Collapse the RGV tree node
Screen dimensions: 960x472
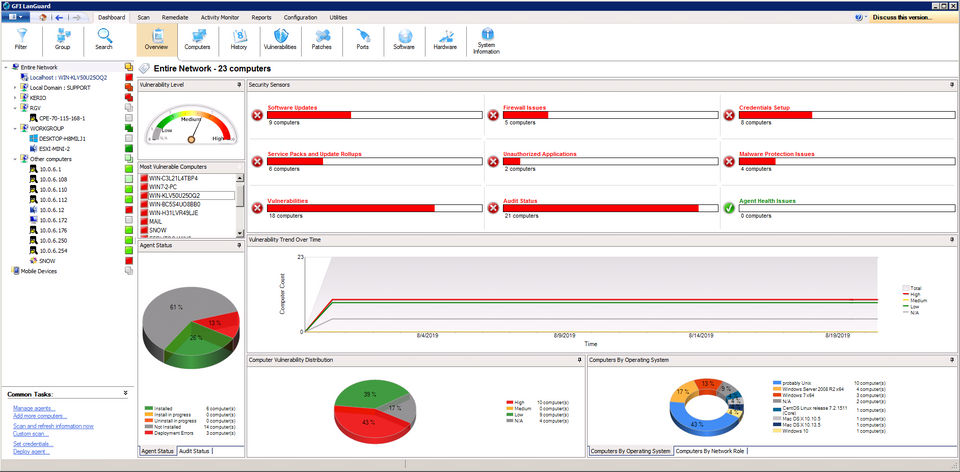pos(15,108)
